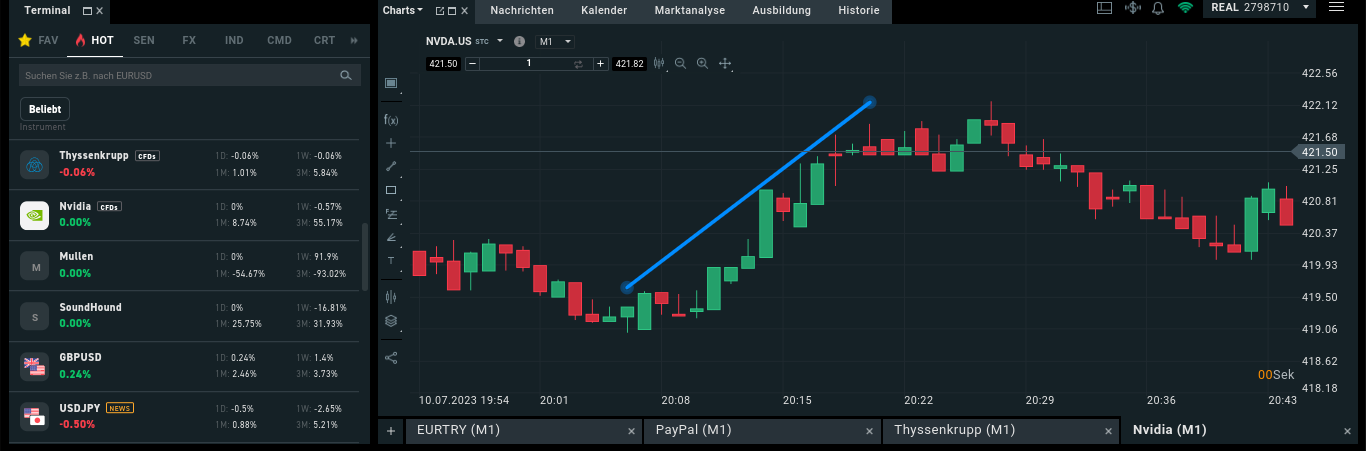Show NVDA.US instrument info icon
This screenshot has height=451, width=1366.
click(519, 41)
